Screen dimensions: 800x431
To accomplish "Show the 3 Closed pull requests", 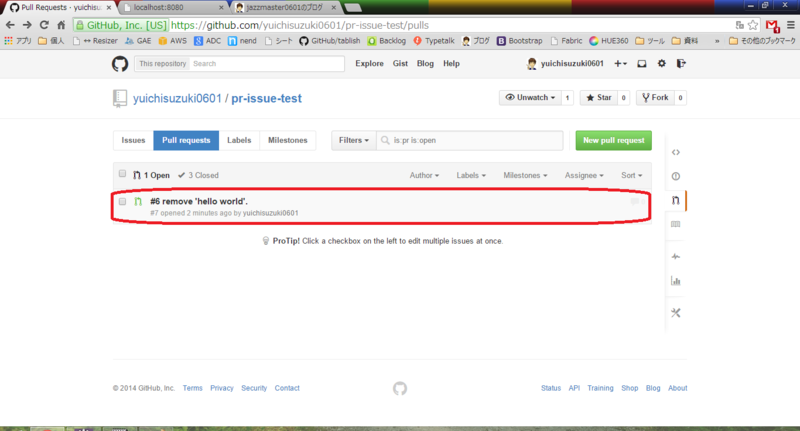I will tap(198, 175).
